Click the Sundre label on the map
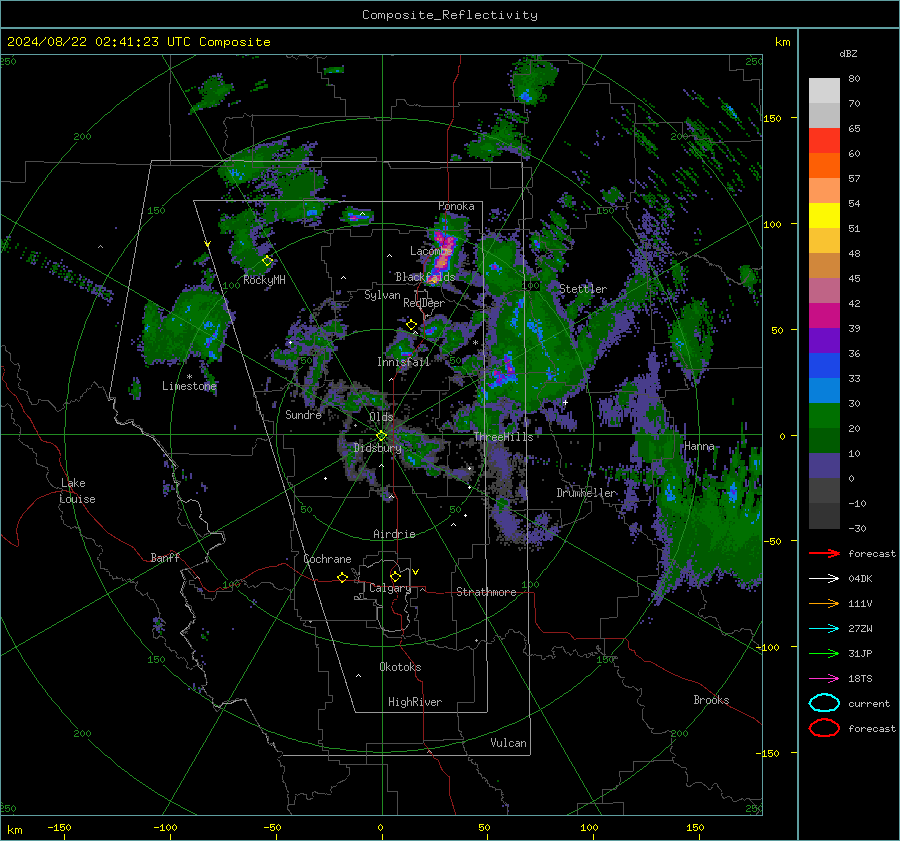 (x=303, y=414)
